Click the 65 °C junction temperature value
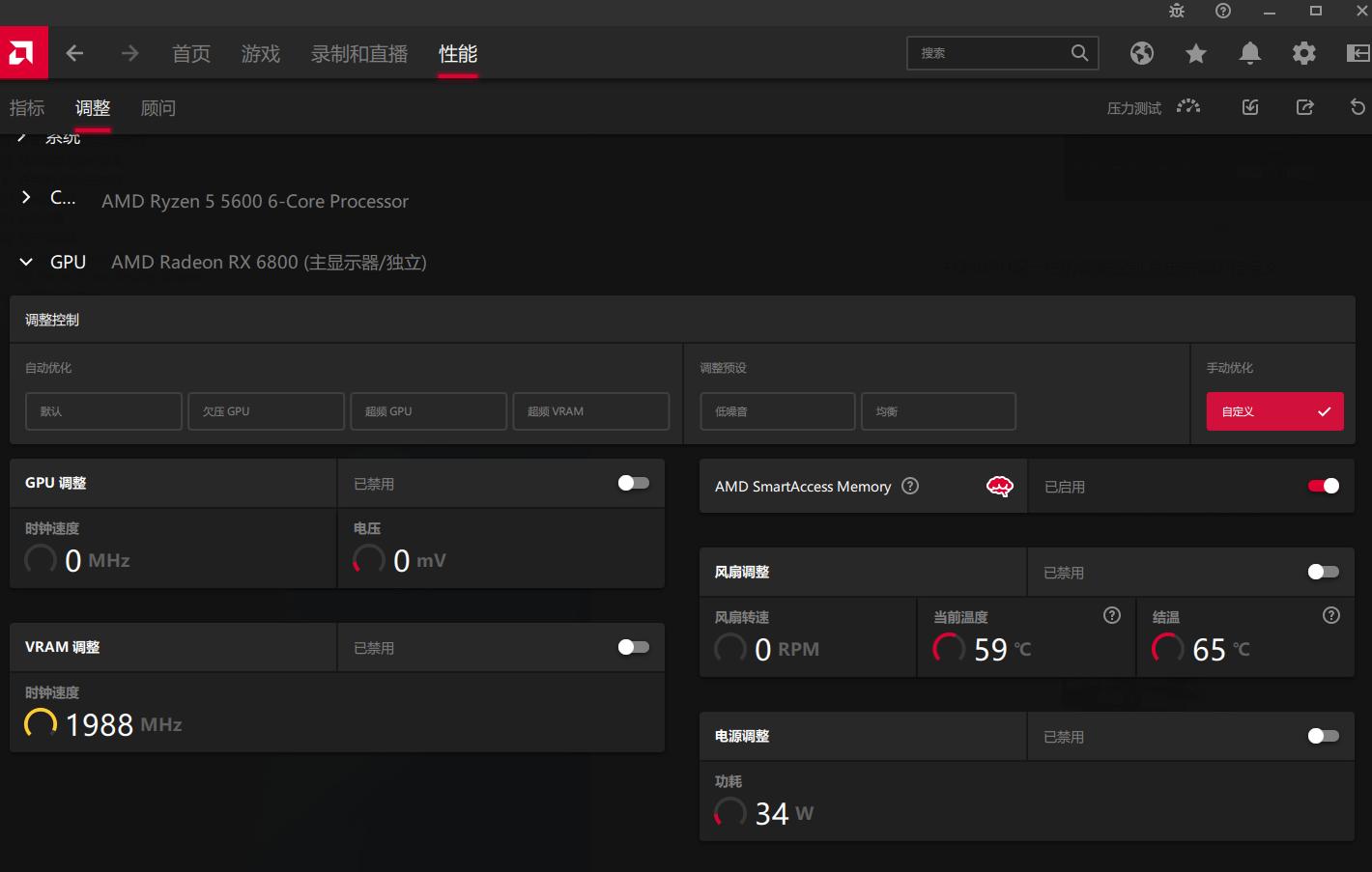The width and height of the screenshot is (1372, 872). (1222, 649)
